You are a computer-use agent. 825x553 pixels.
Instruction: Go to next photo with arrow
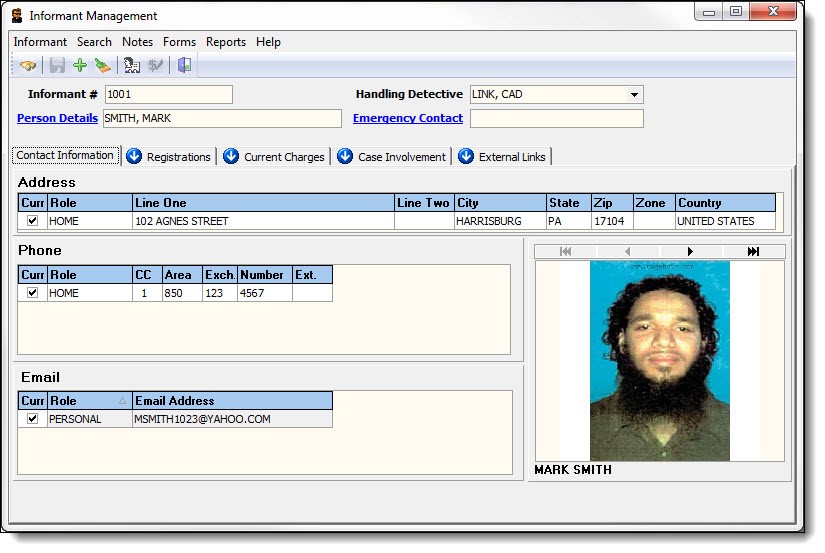pos(690,252)
